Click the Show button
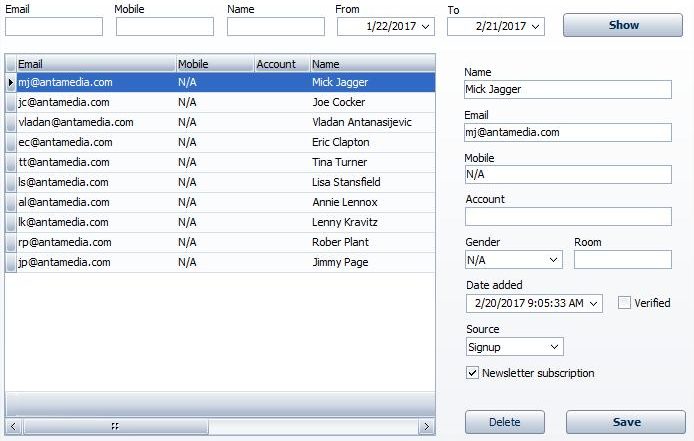Viewport: 694px width, 441px height. coord(623,25)
